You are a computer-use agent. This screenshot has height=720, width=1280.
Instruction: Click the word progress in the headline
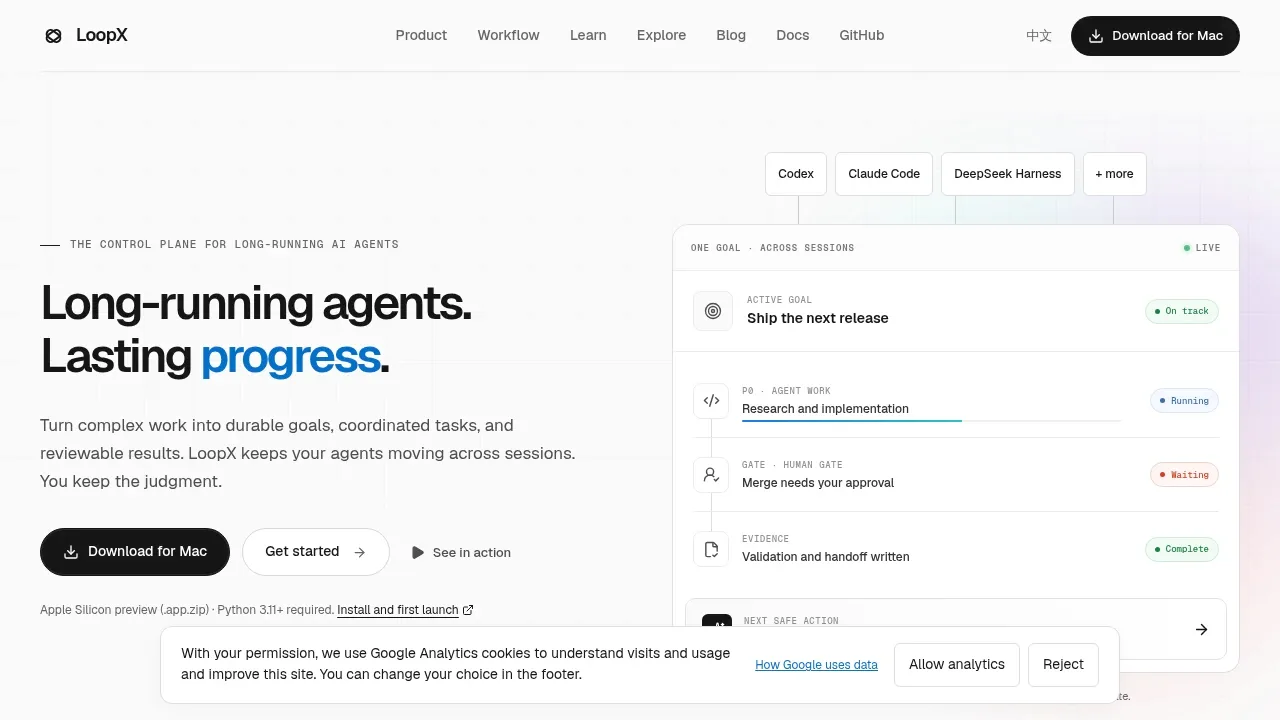pyautogui.click(x=291, y=357)
